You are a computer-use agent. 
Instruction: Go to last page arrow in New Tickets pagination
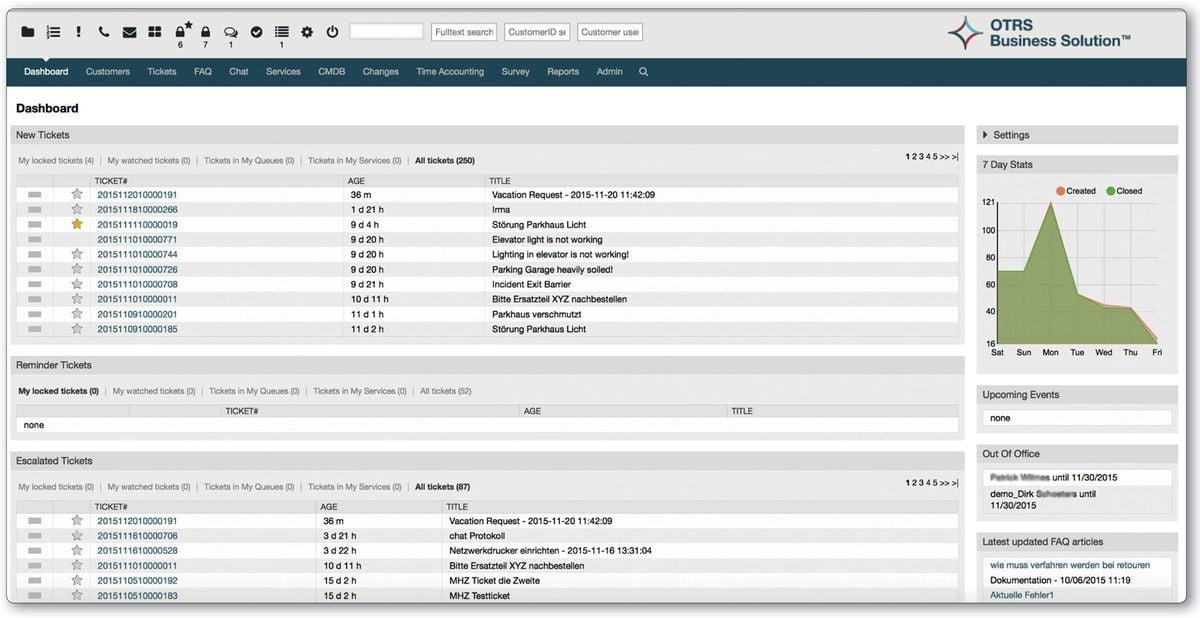[x=955, y=157]
